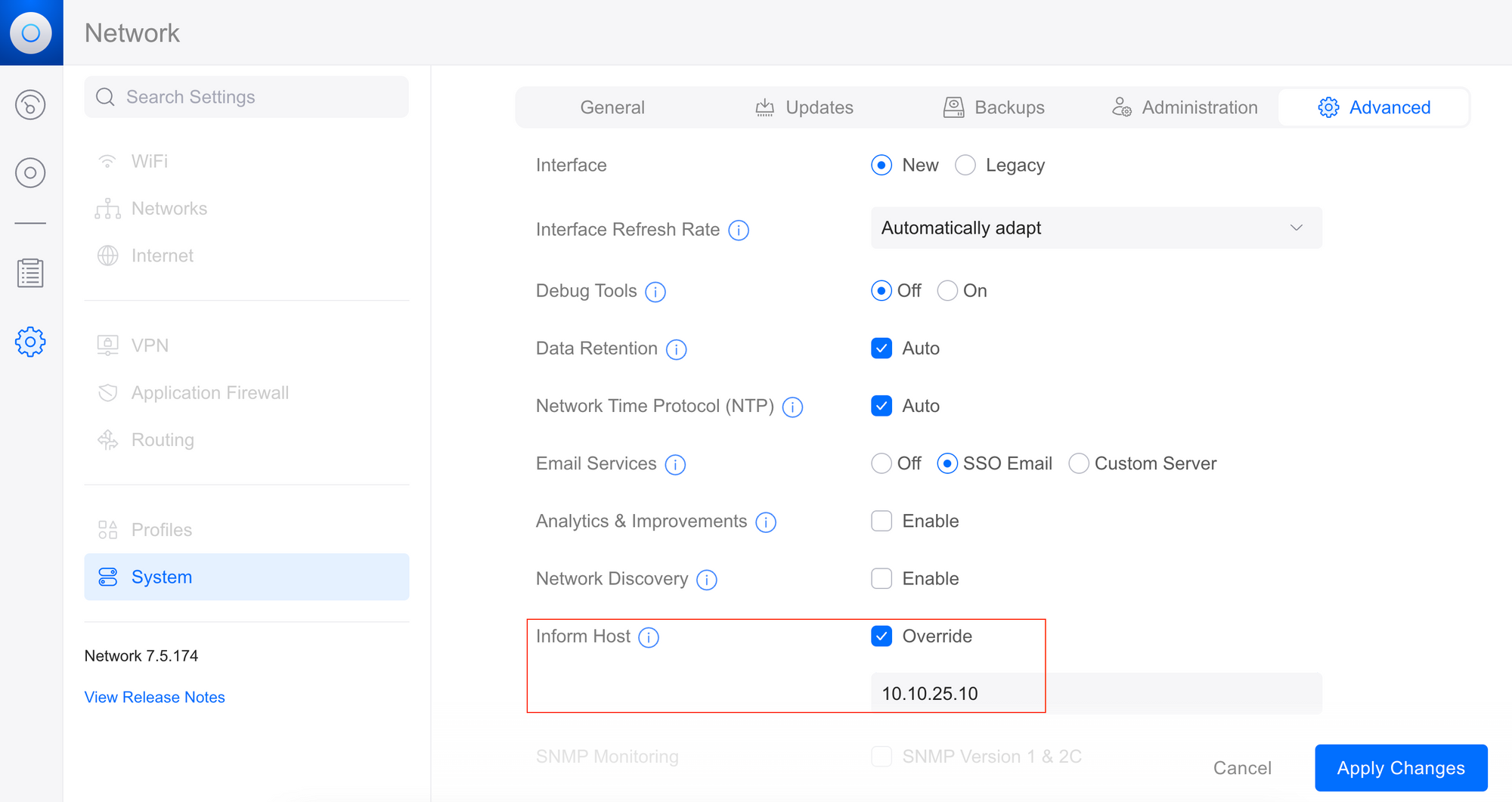Screen dimensions: 1512x802
Task: Click the Cancel button
Action: (x=1242, y=768)
